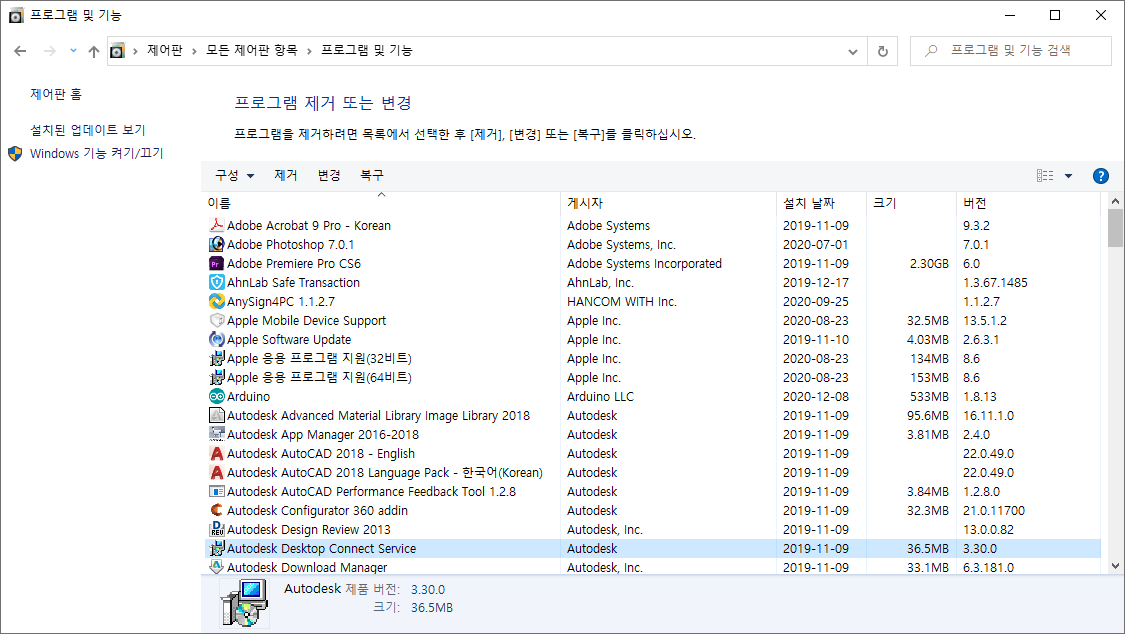Click the Autodesk Download Manager icon
This screenshot has width=1125, height=634.
[216, 567]
